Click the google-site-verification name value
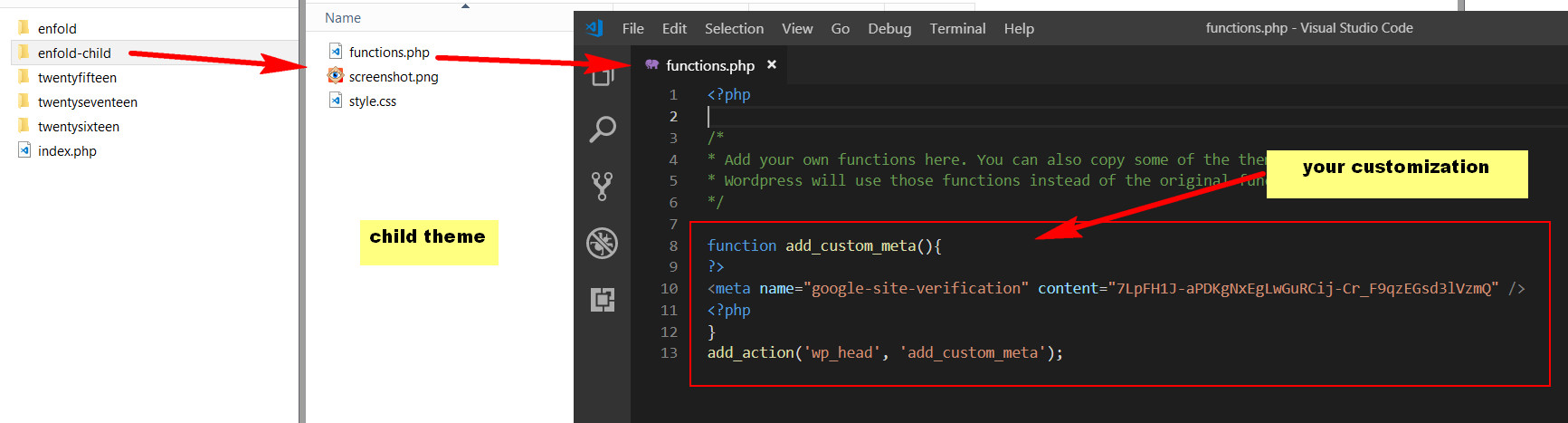Image resolution: width=1568 pixels, height=423 pixels. tap(916, 288)
